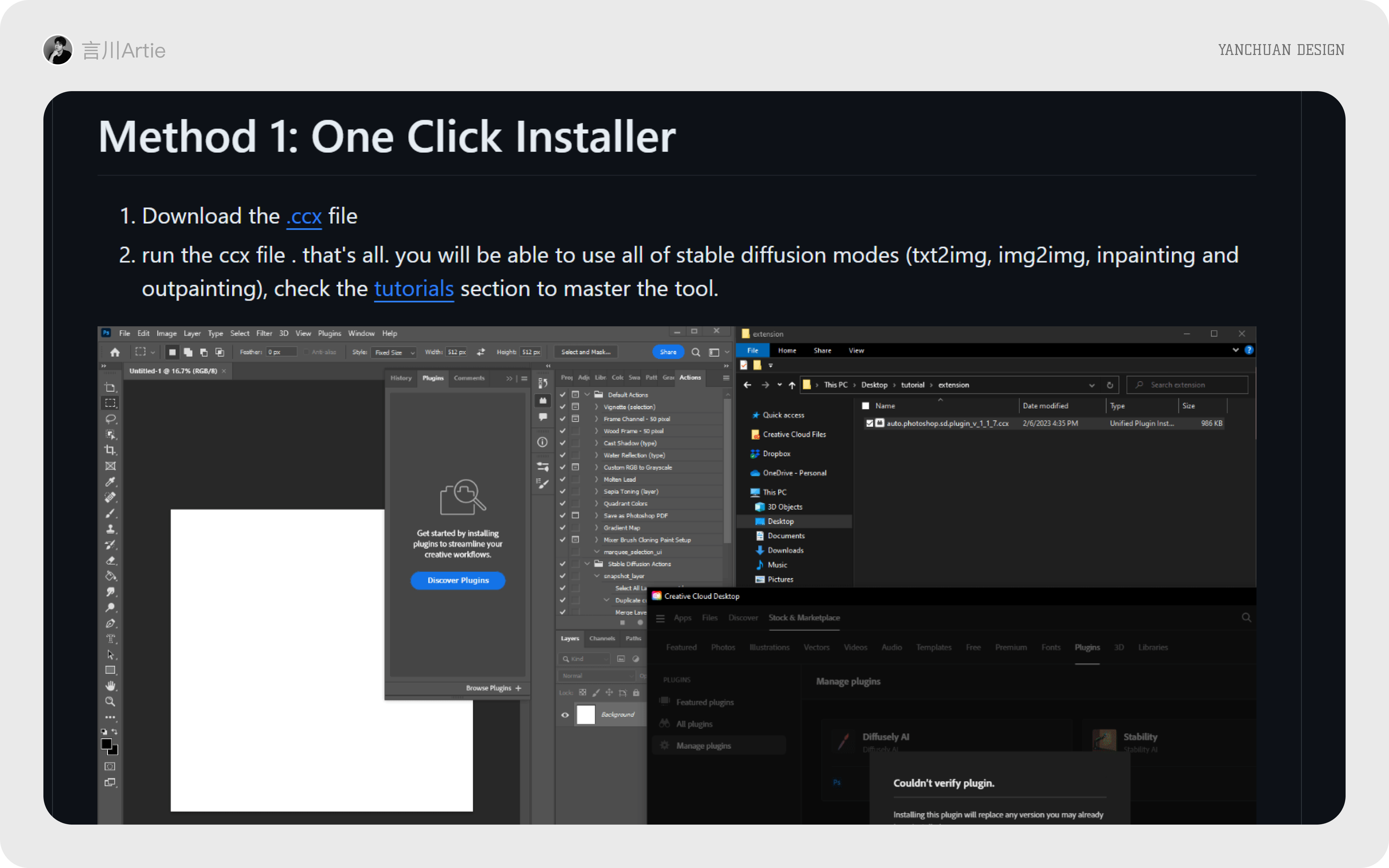
Task: Hide the Background layer eye icon
Action: point(565,715)
